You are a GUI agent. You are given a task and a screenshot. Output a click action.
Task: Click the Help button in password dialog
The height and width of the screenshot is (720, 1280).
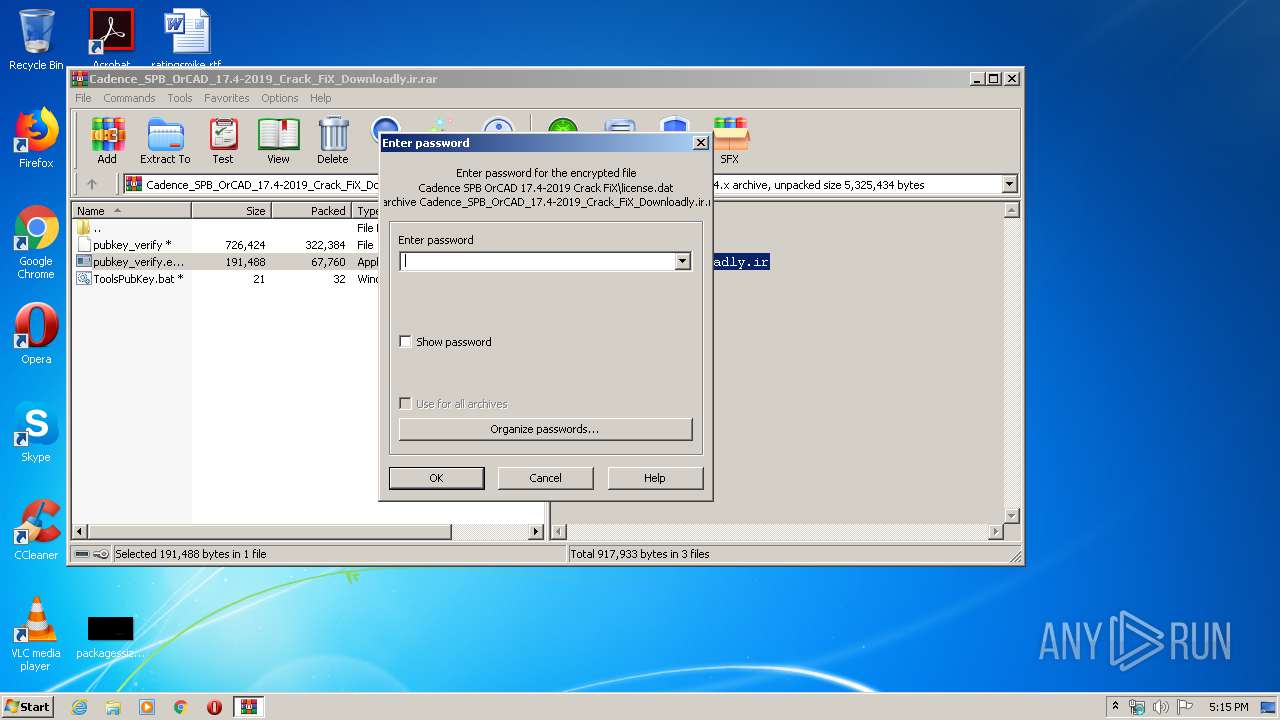655,478
